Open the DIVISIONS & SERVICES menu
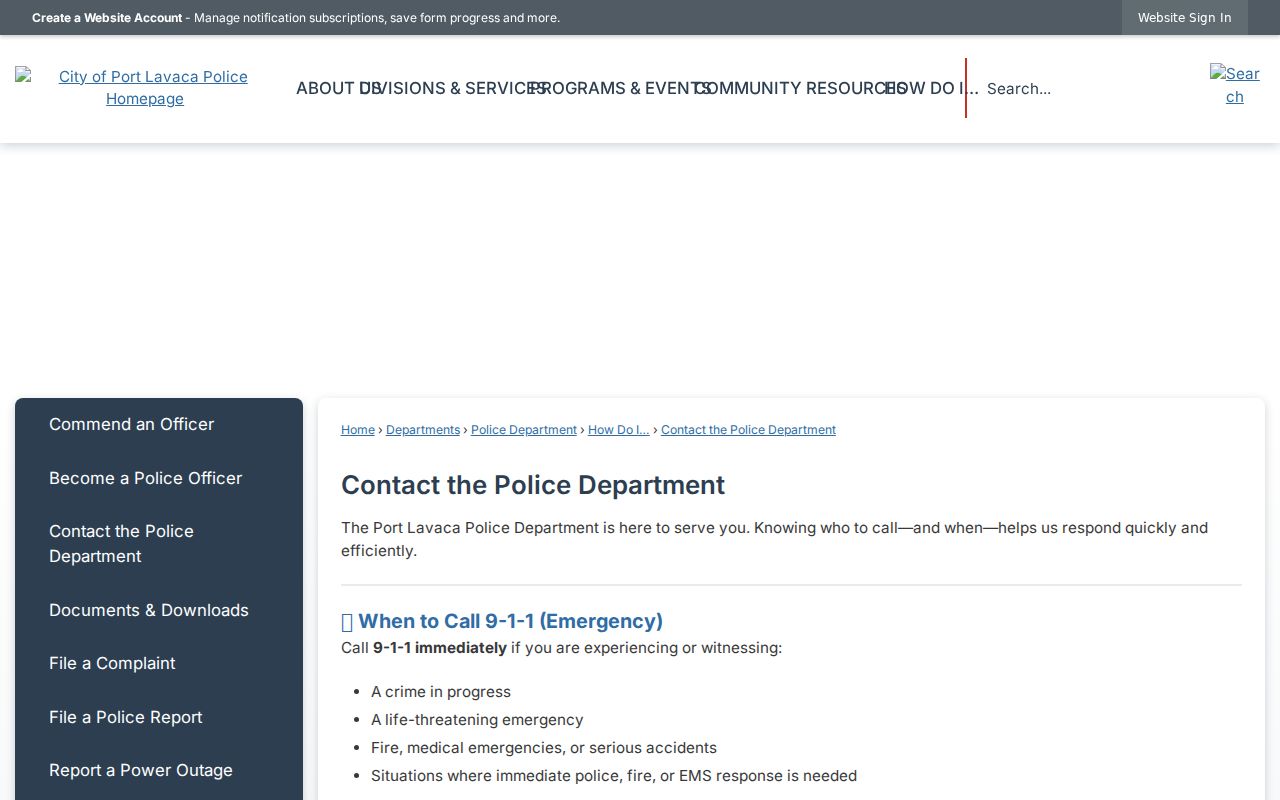Screen dimensions: 1280x800 click(x=453, y=88)
